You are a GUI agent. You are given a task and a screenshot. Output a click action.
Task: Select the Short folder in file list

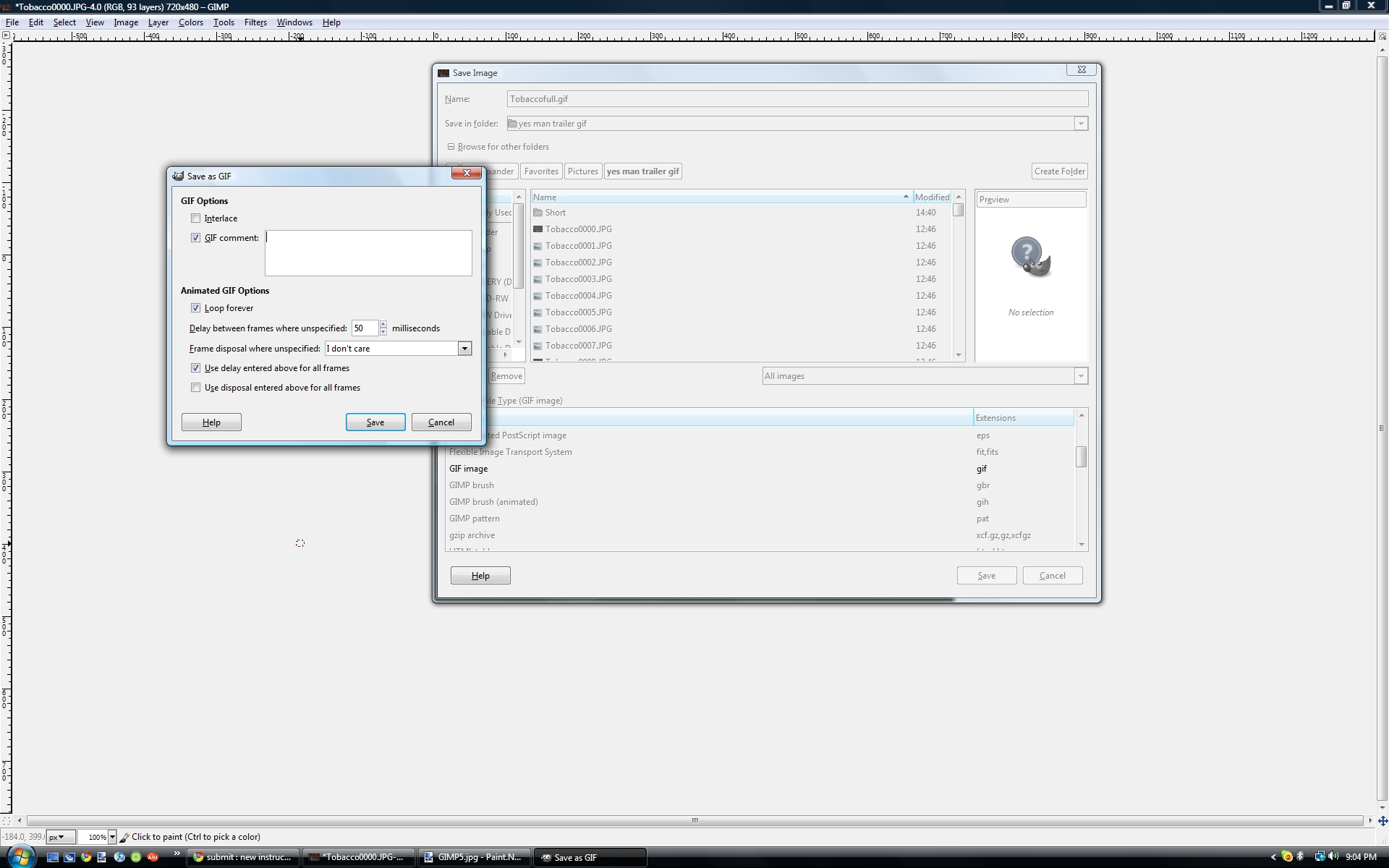coord(555,213)
